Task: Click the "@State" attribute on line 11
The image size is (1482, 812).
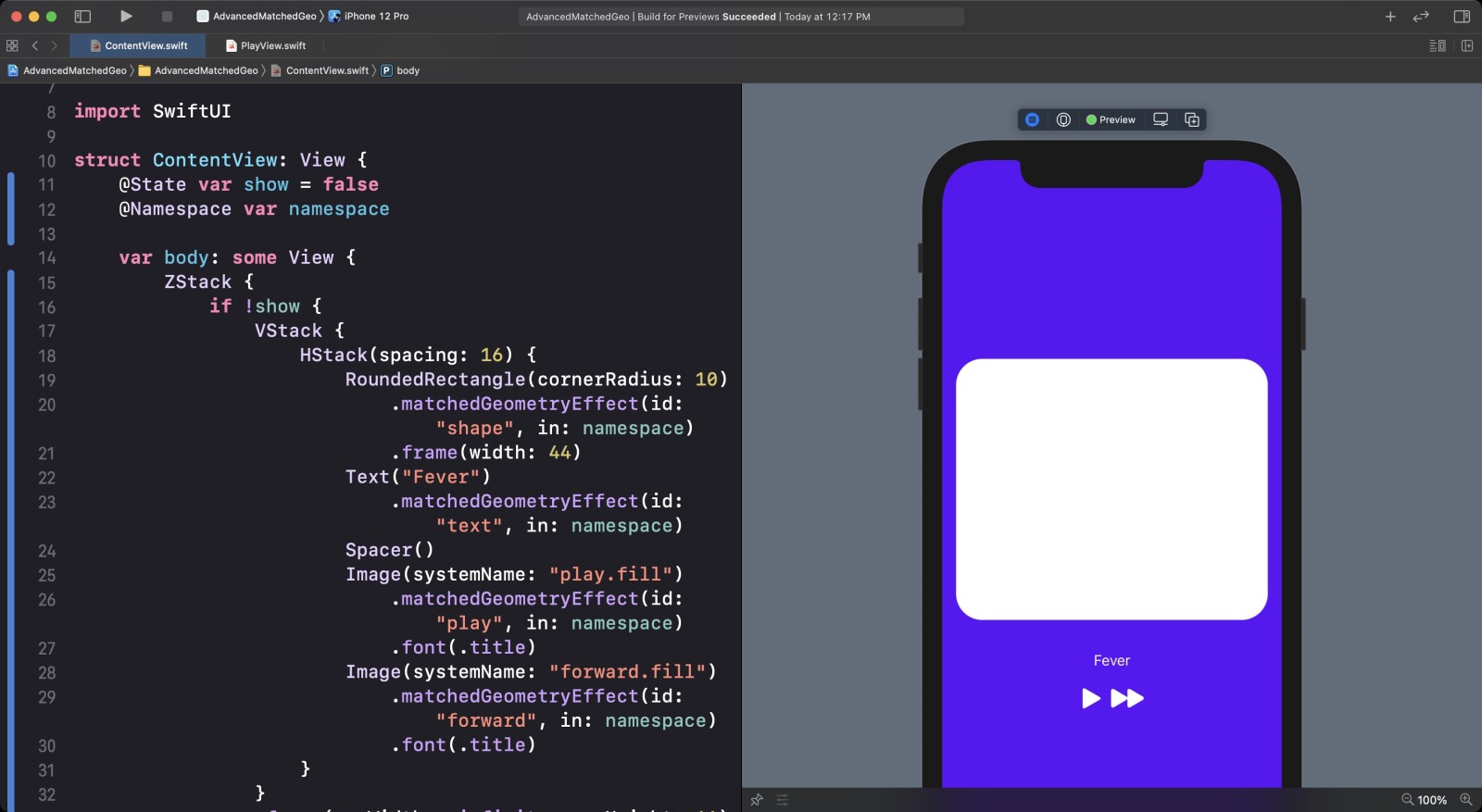Action: click(x=153, y=184)
